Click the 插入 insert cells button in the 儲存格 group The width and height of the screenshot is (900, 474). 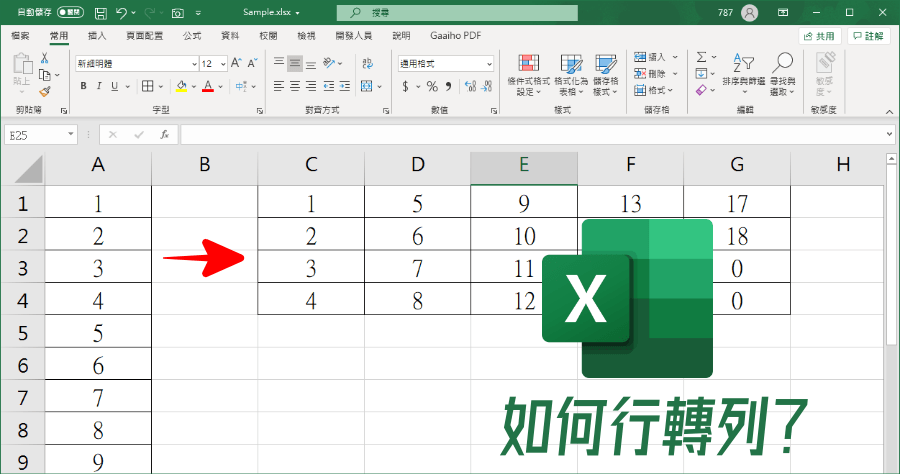tap(650, 57)
